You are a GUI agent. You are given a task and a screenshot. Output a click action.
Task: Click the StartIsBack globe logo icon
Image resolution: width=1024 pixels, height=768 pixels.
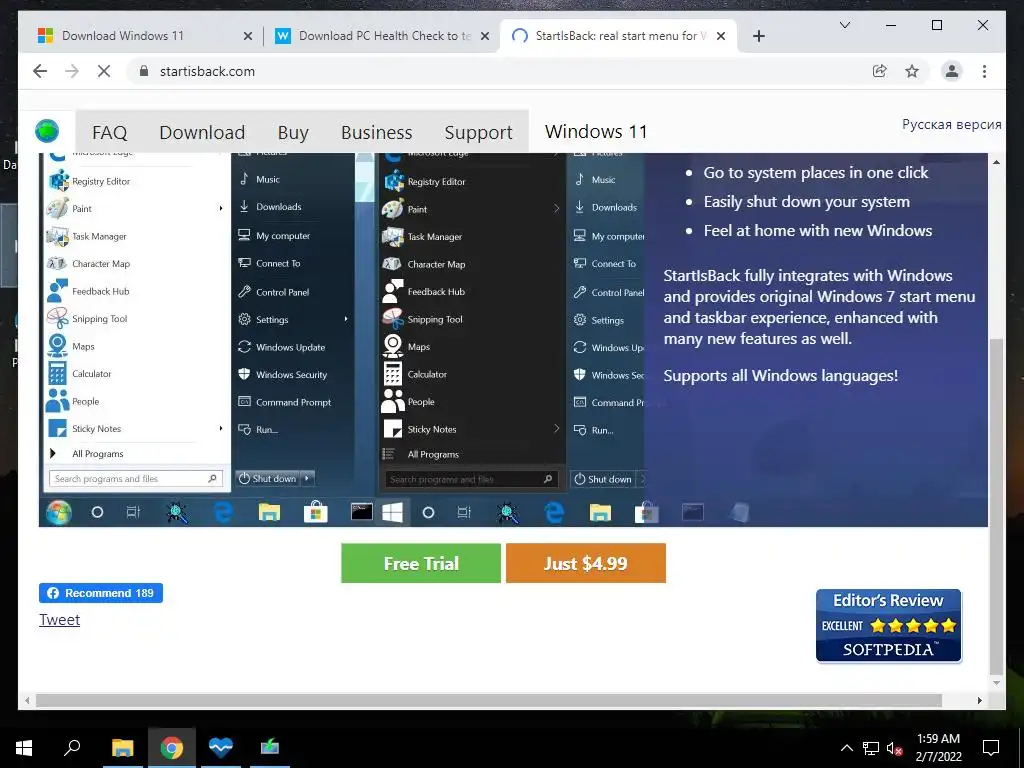[x=47, y=131]
